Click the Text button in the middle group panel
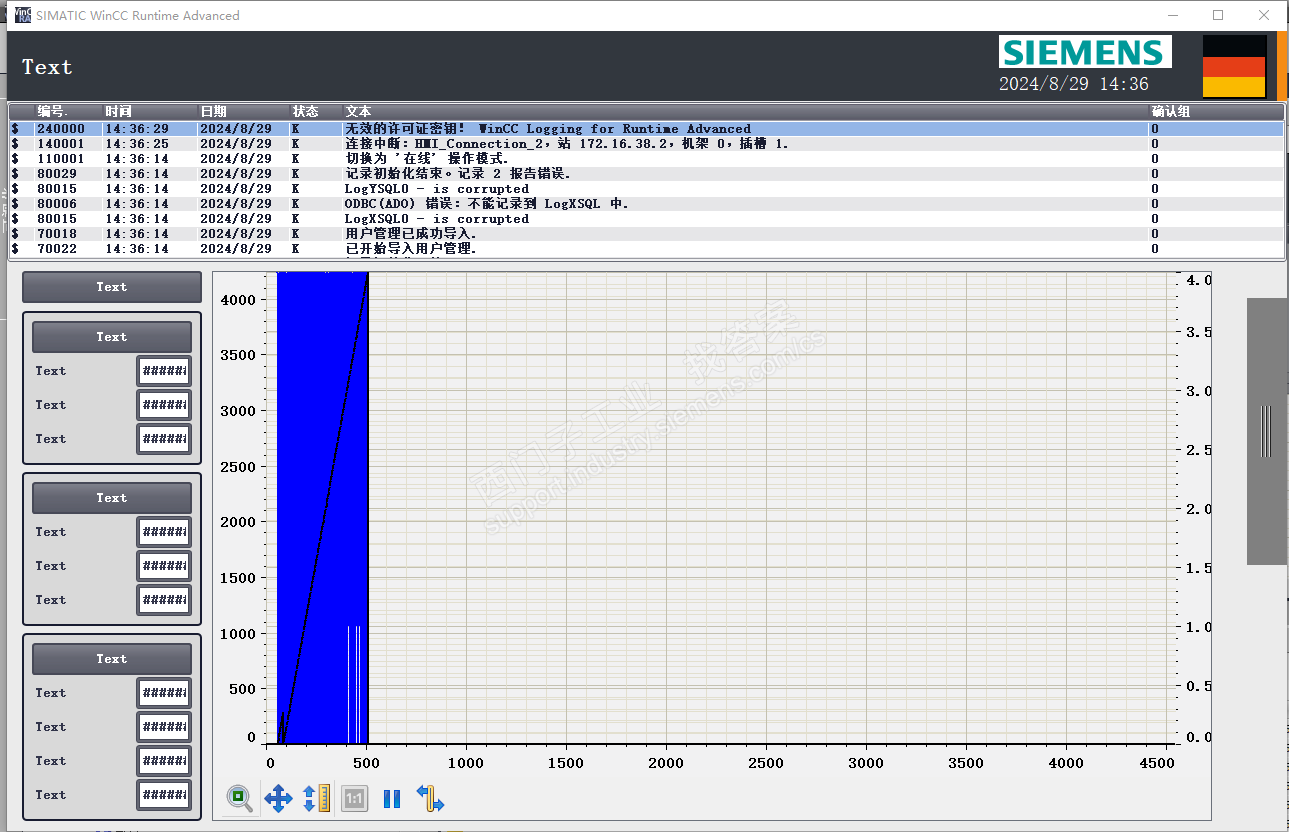 point(112,498)
